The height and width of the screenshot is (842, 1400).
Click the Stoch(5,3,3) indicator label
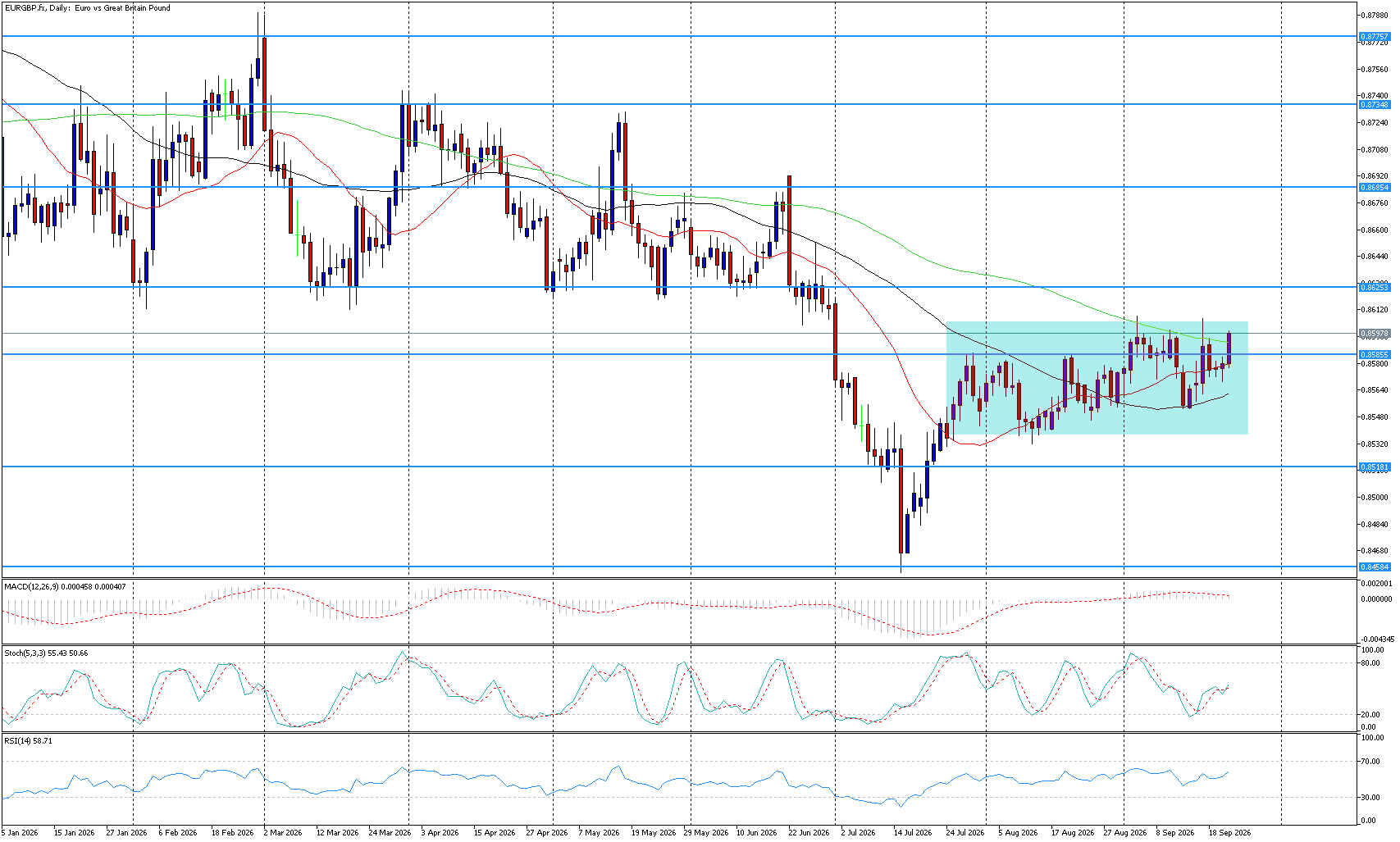point(46,653)
